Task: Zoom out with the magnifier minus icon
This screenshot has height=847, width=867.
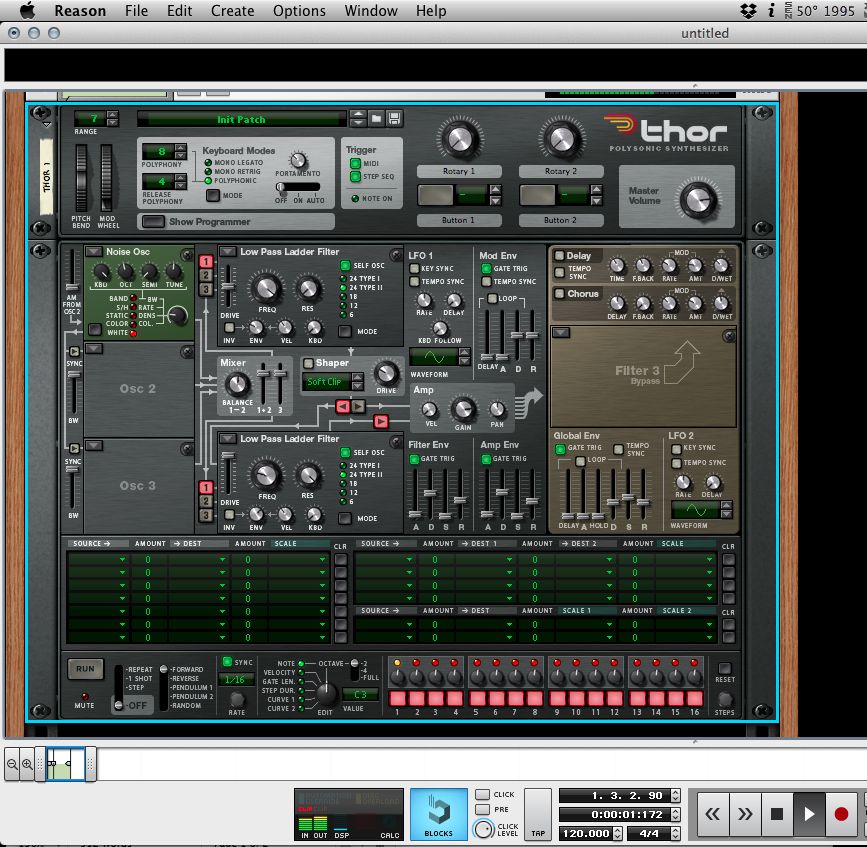Action: pos(12,764)
